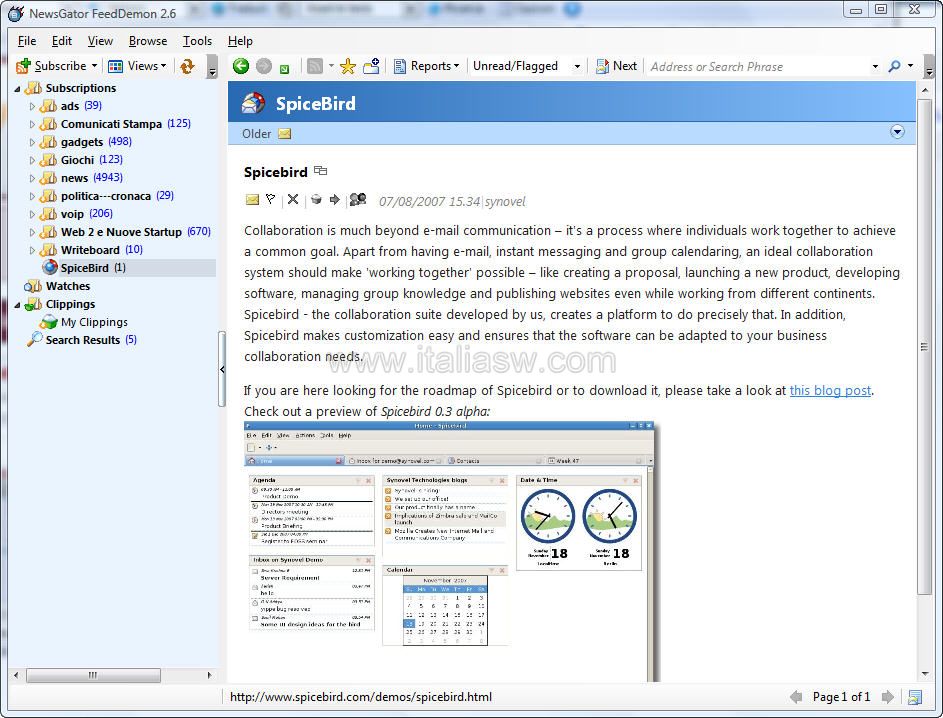Select the politica---cronaca folder
Image resolution: width=943 pixels, height=718 pixels.
tap(106, 196)
